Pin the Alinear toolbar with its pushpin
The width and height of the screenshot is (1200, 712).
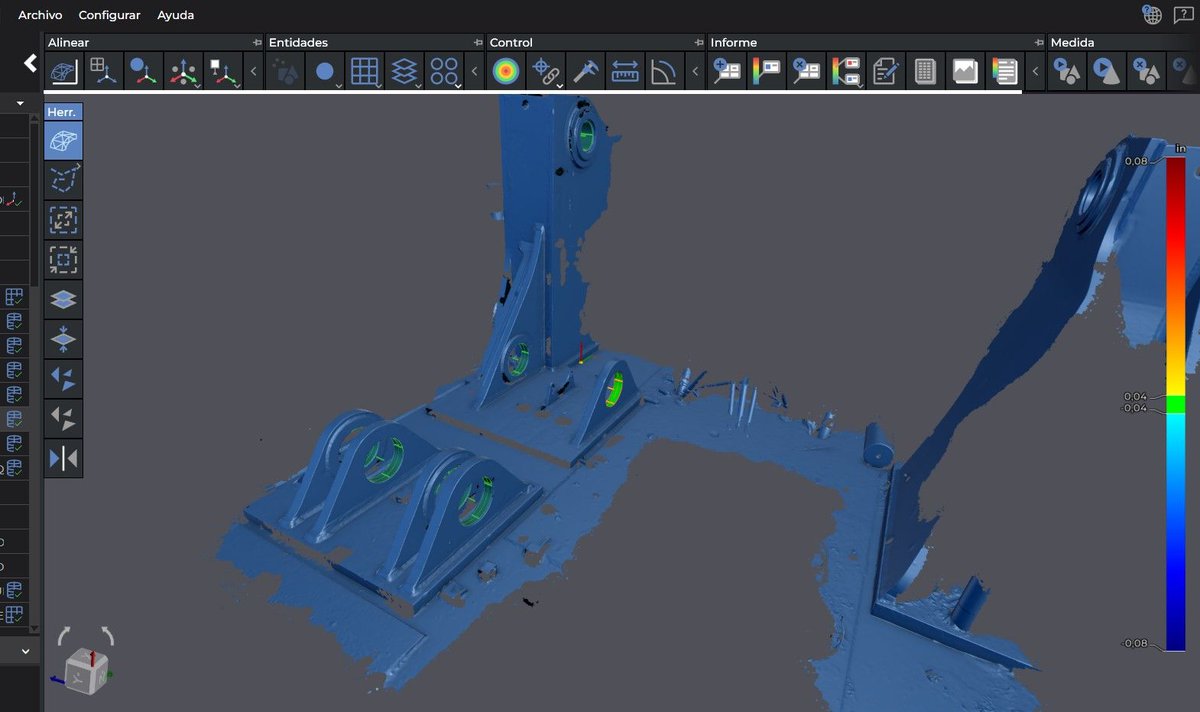[256, 42]
